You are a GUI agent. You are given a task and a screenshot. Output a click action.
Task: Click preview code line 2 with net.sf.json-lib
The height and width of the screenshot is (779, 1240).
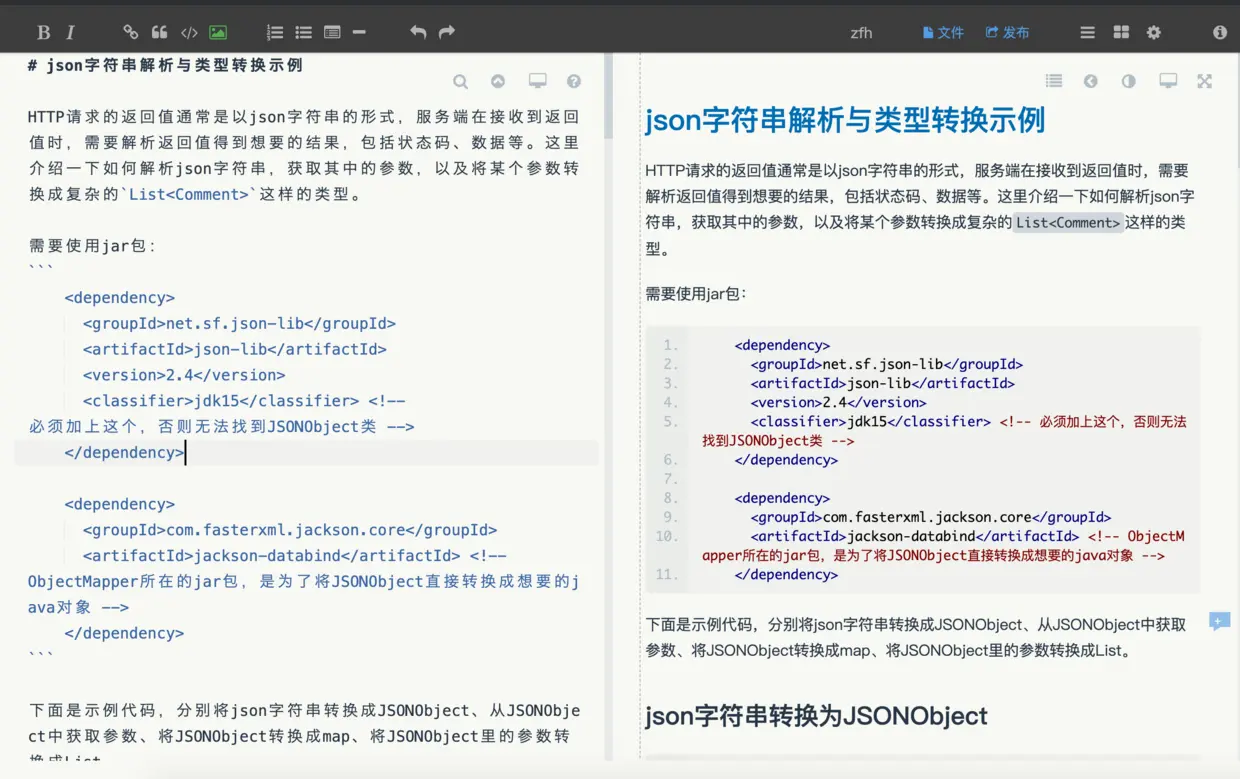tap(887, 364)
